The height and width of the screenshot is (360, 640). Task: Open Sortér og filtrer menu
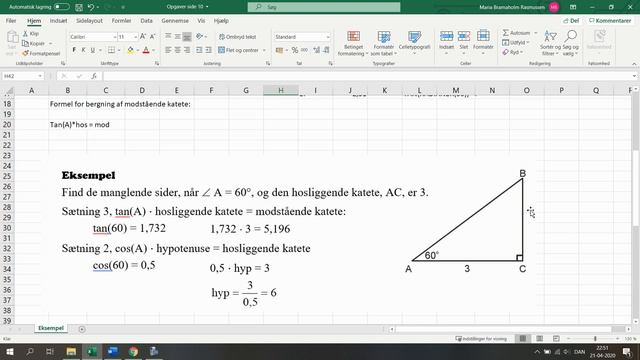550,43
